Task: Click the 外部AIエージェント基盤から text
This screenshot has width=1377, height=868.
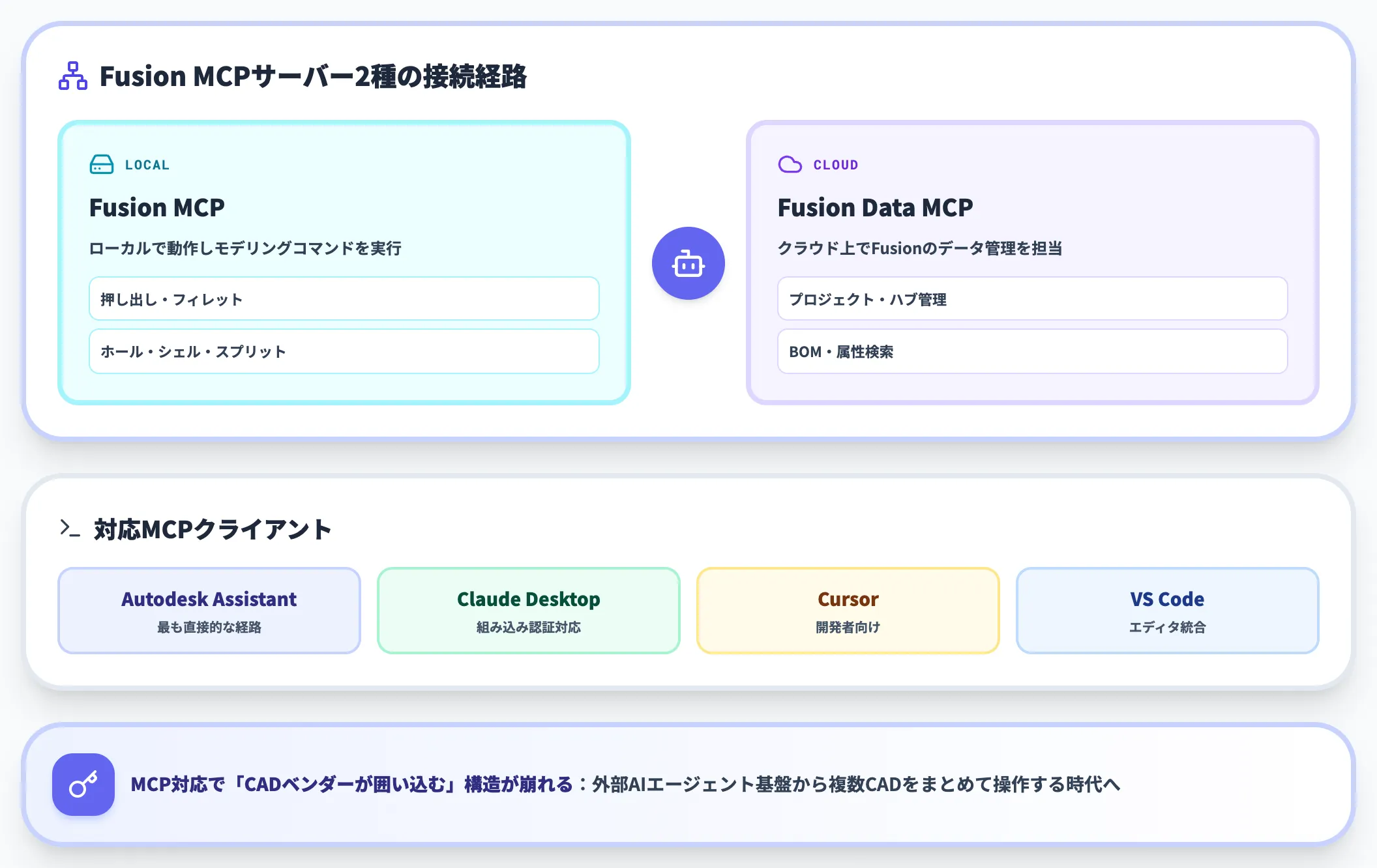Action: click(x=709, y=784)
